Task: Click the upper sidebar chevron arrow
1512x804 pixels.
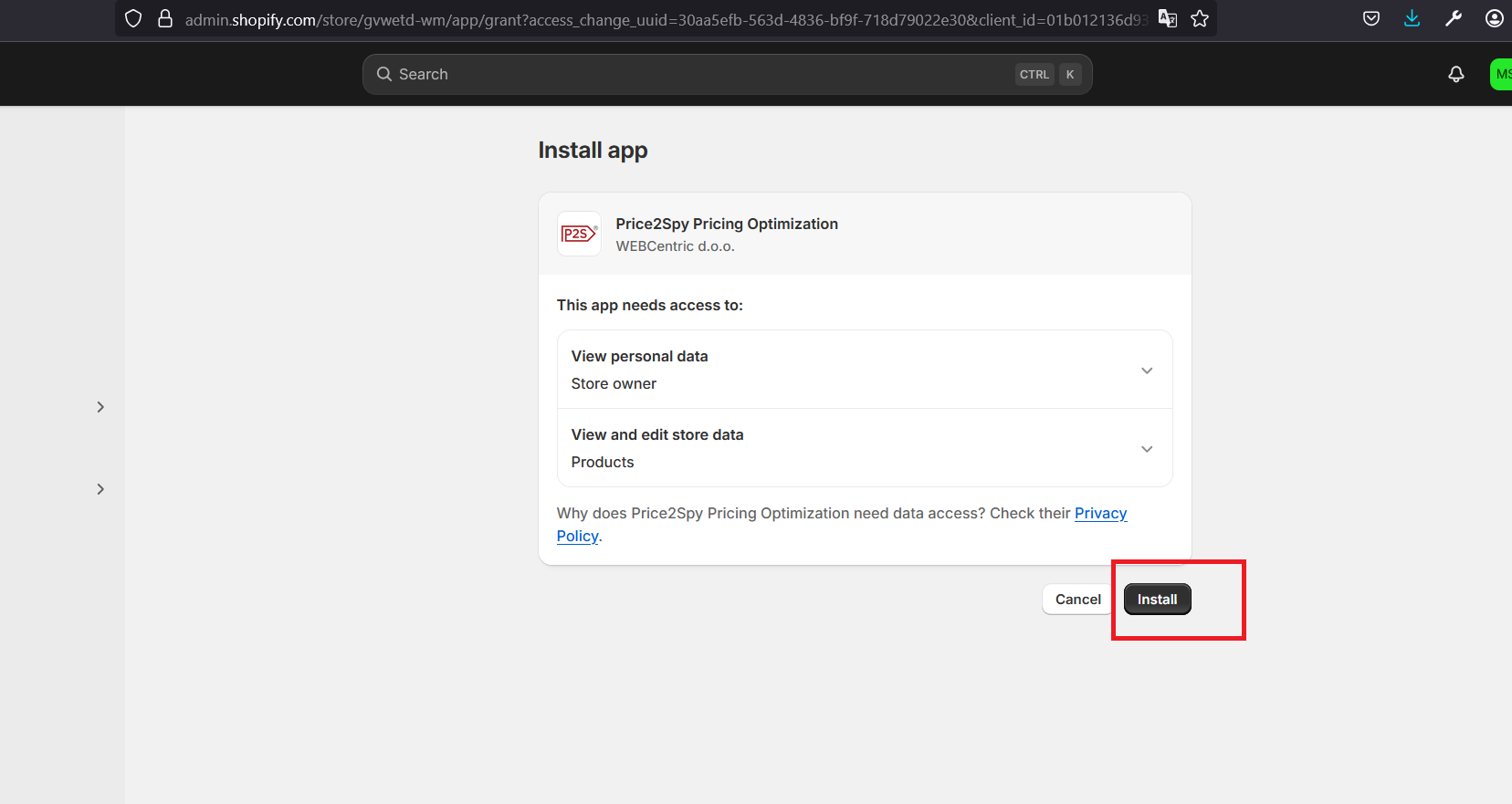Action: 100,407
